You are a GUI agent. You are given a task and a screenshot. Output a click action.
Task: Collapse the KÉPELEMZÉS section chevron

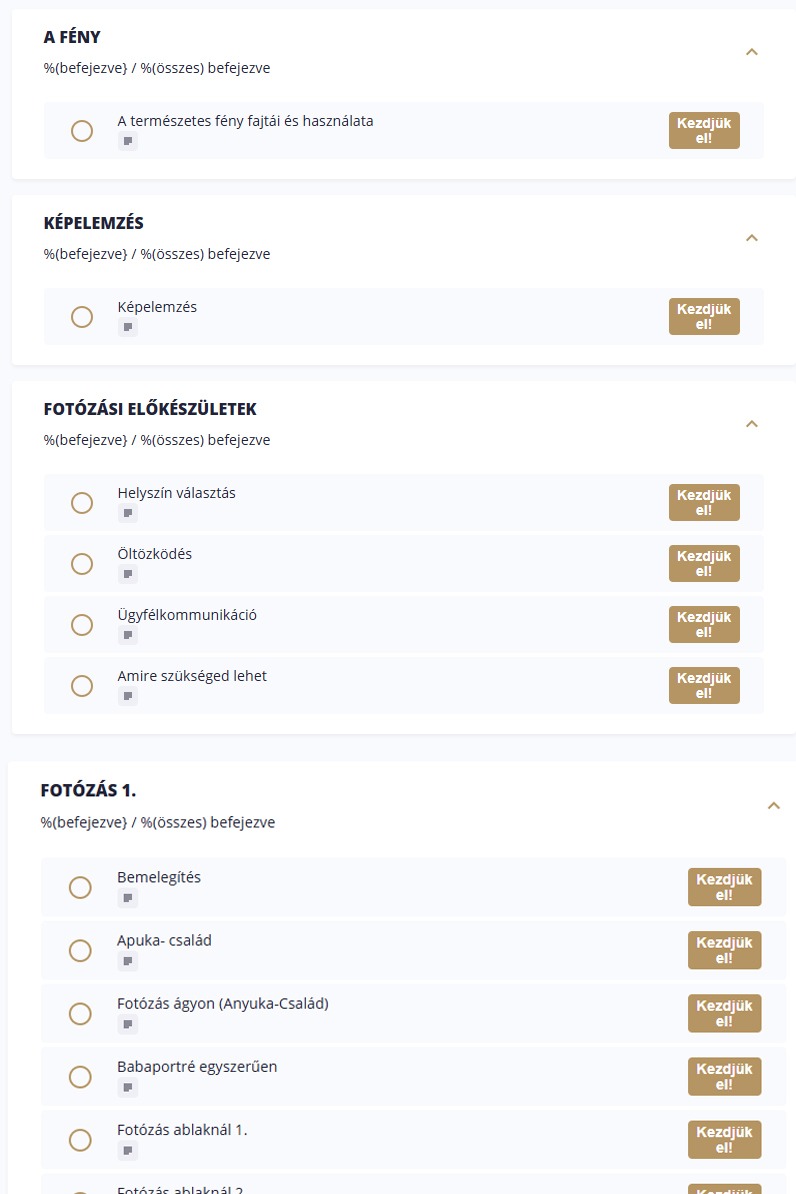pyautogui.click(x=752, y=238)
